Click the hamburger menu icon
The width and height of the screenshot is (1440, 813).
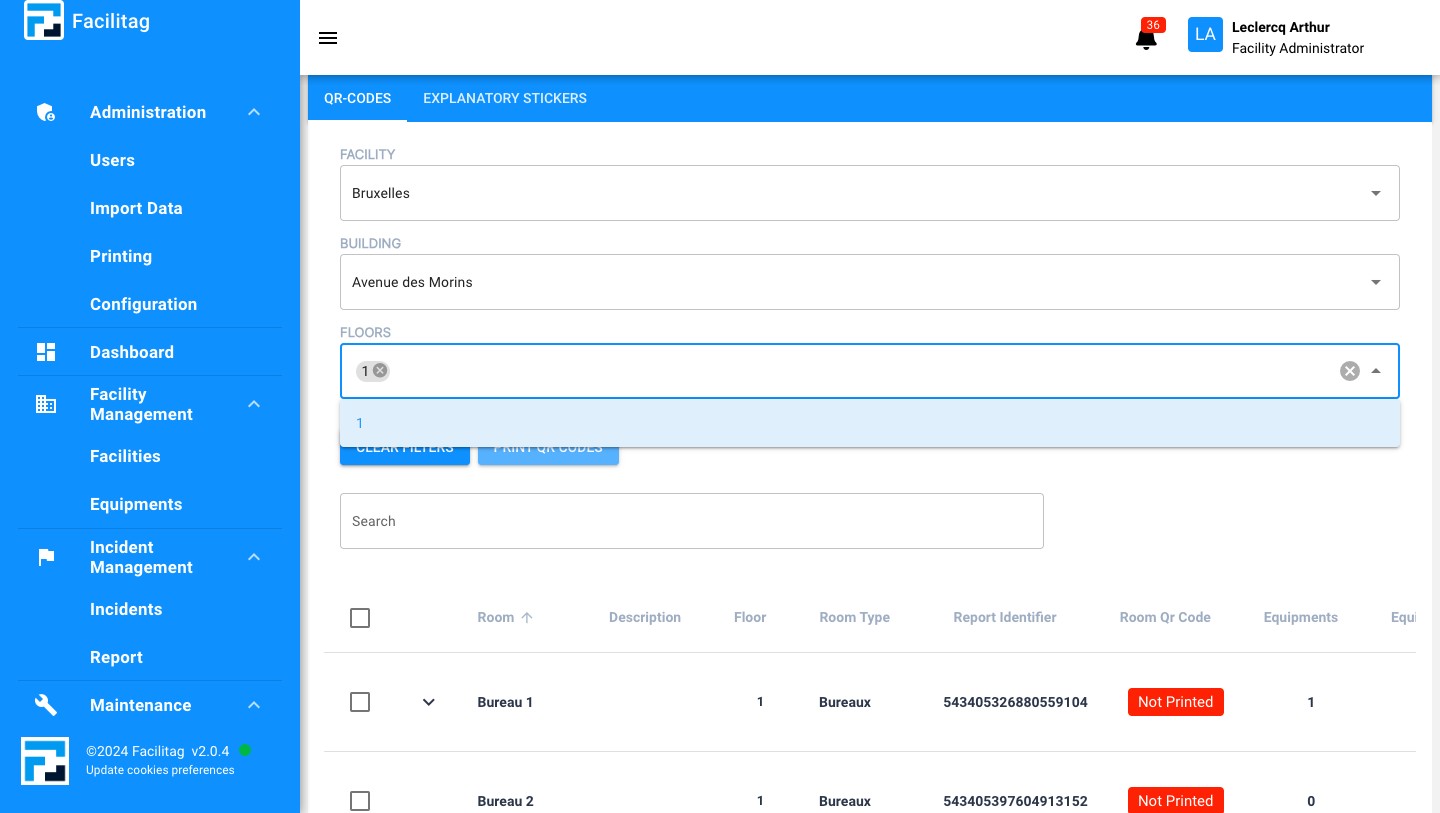[328, 38]
